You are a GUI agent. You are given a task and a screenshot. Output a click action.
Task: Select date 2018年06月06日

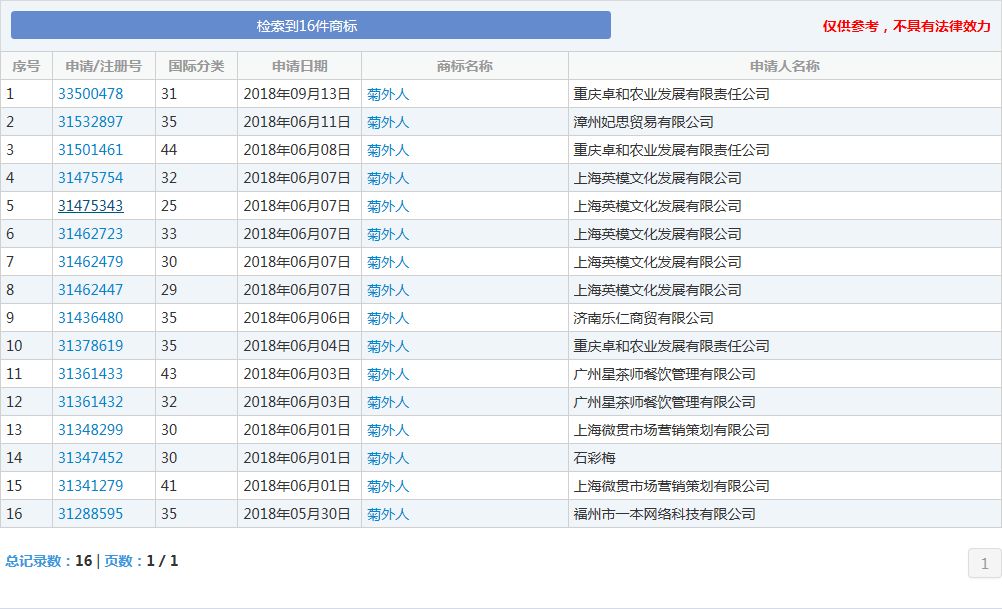point(297,318)
